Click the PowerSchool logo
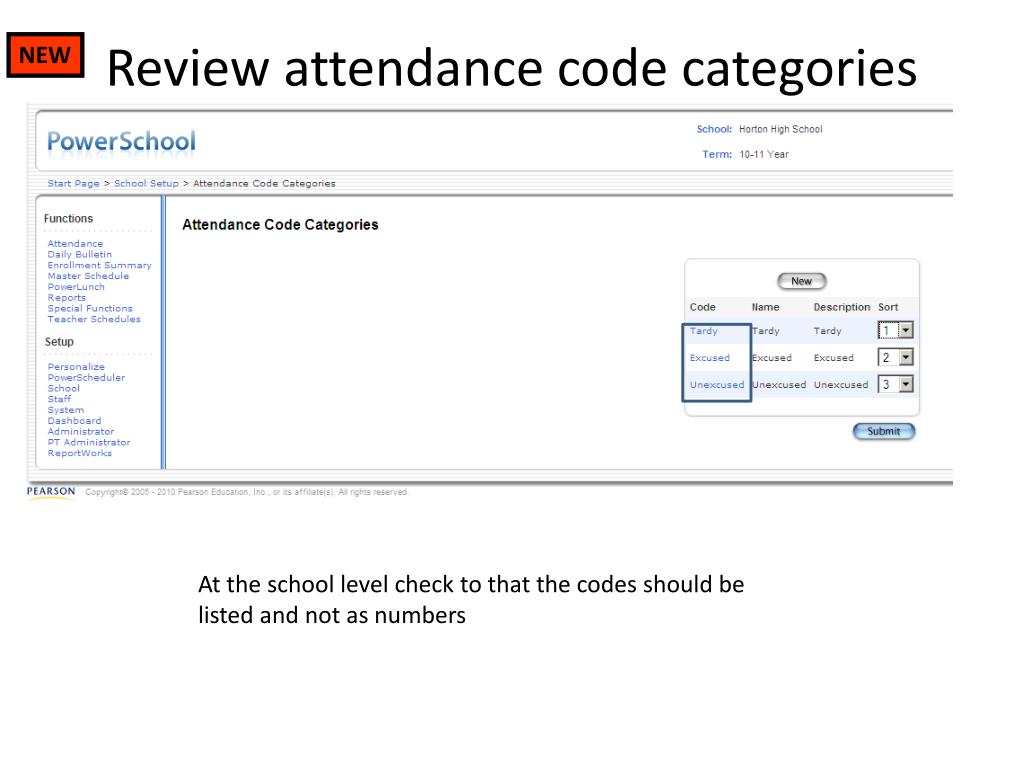This screenshot has width=1024, height=768. point(121,142)
